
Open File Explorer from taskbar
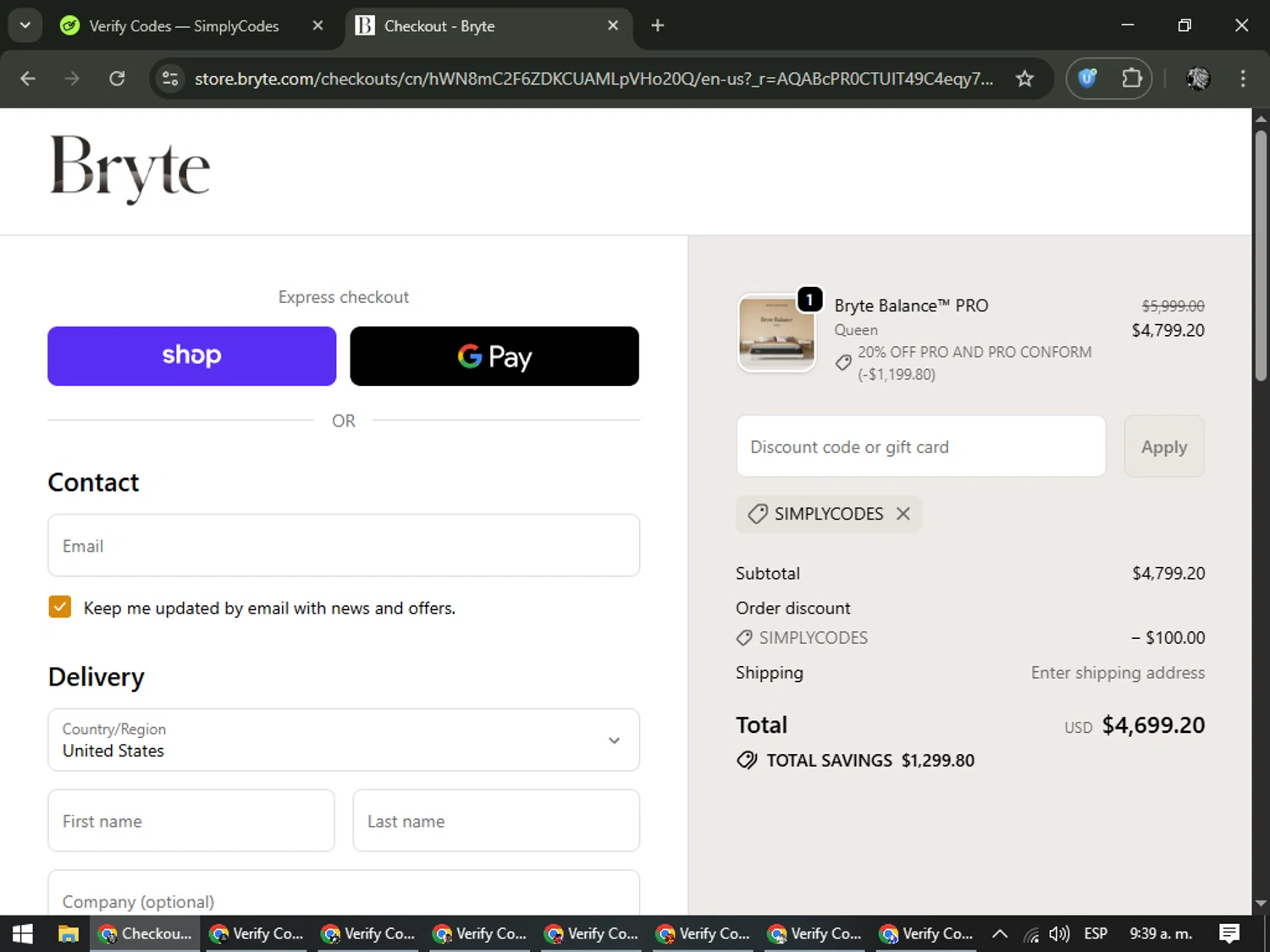(x=68, y=933)
